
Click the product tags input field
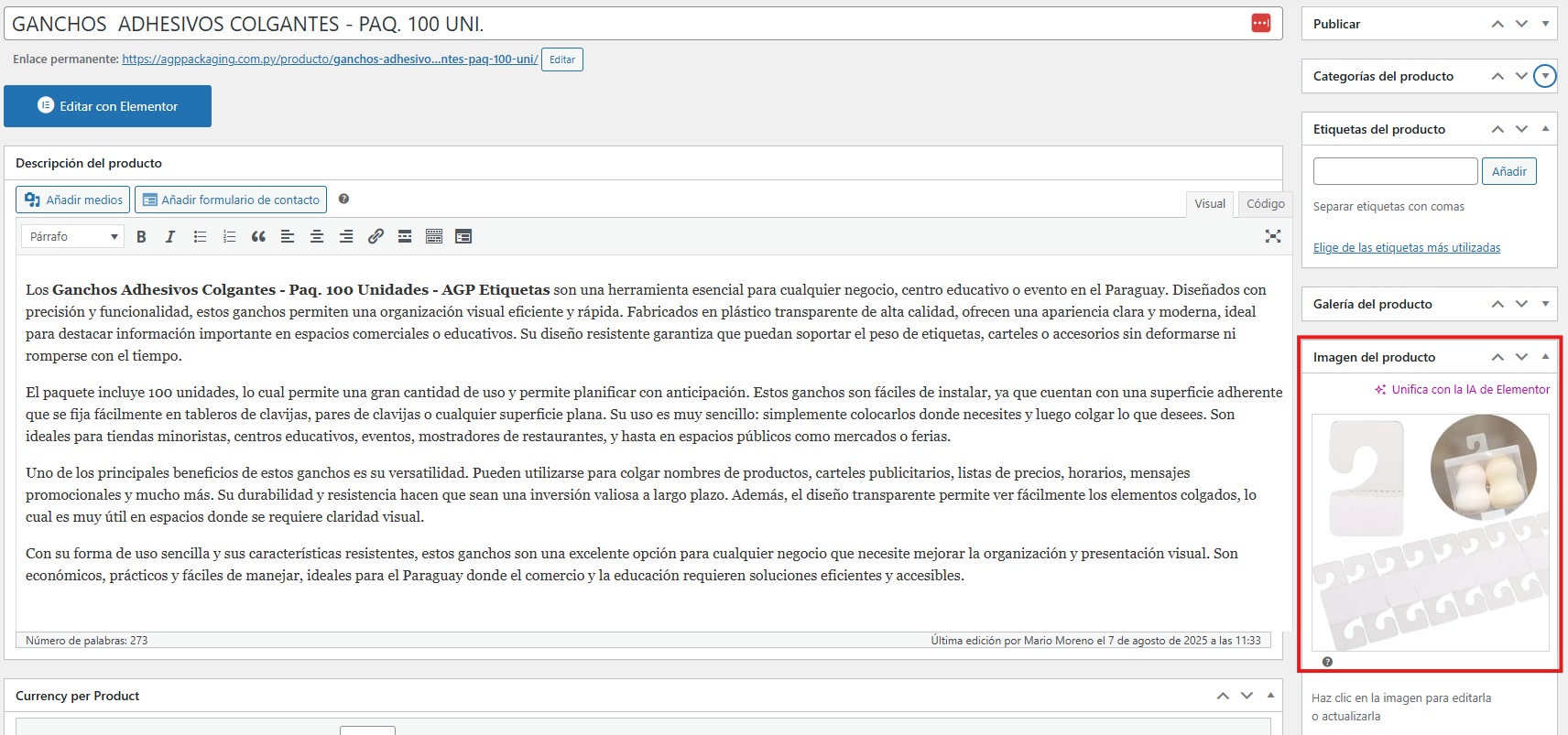tap(1395, 171)
